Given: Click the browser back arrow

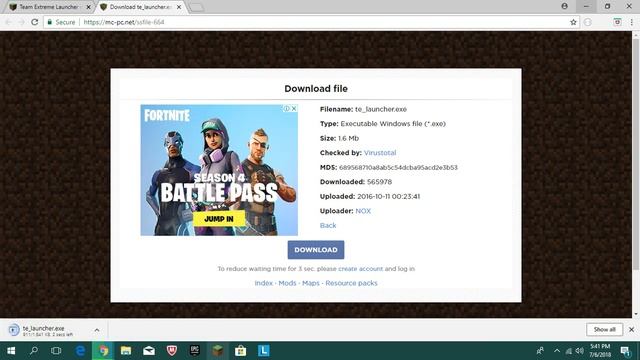Looking at the screenshot, I should pyautogui.click(x=8, y=22).
